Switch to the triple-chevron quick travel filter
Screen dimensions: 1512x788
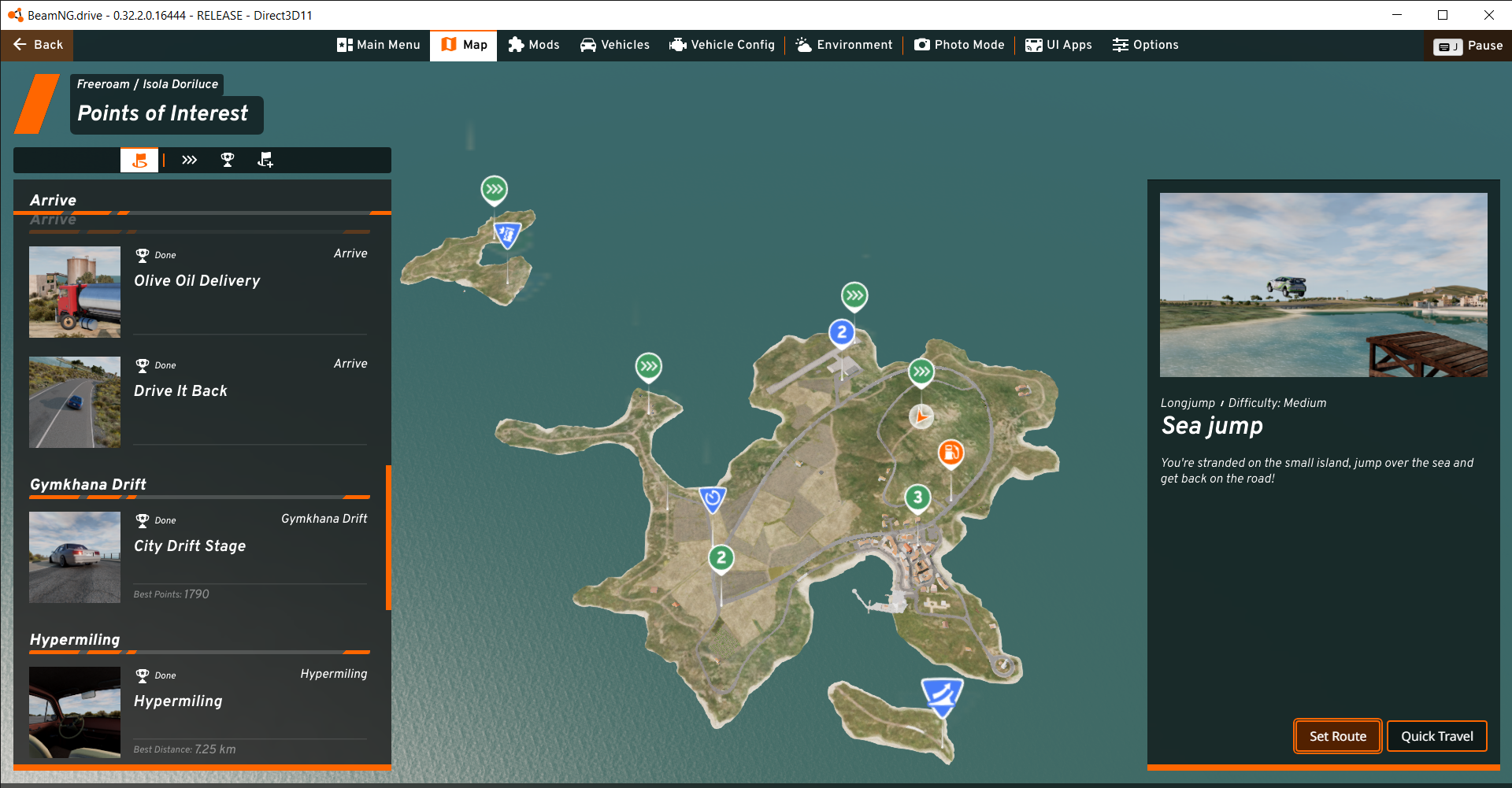[x=189, y=160]
